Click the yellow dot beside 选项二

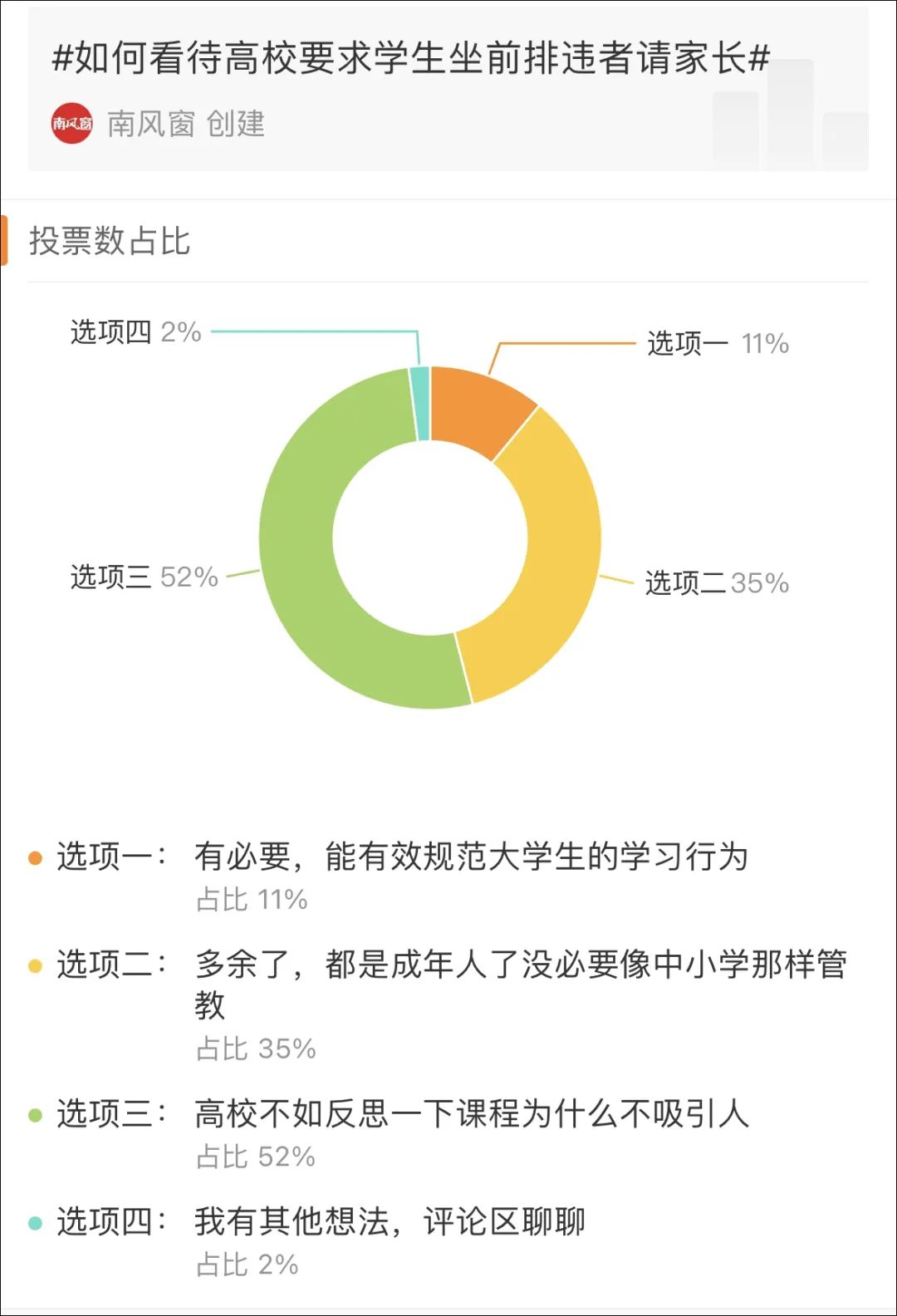pyautogui.click(x=35, y=965)
